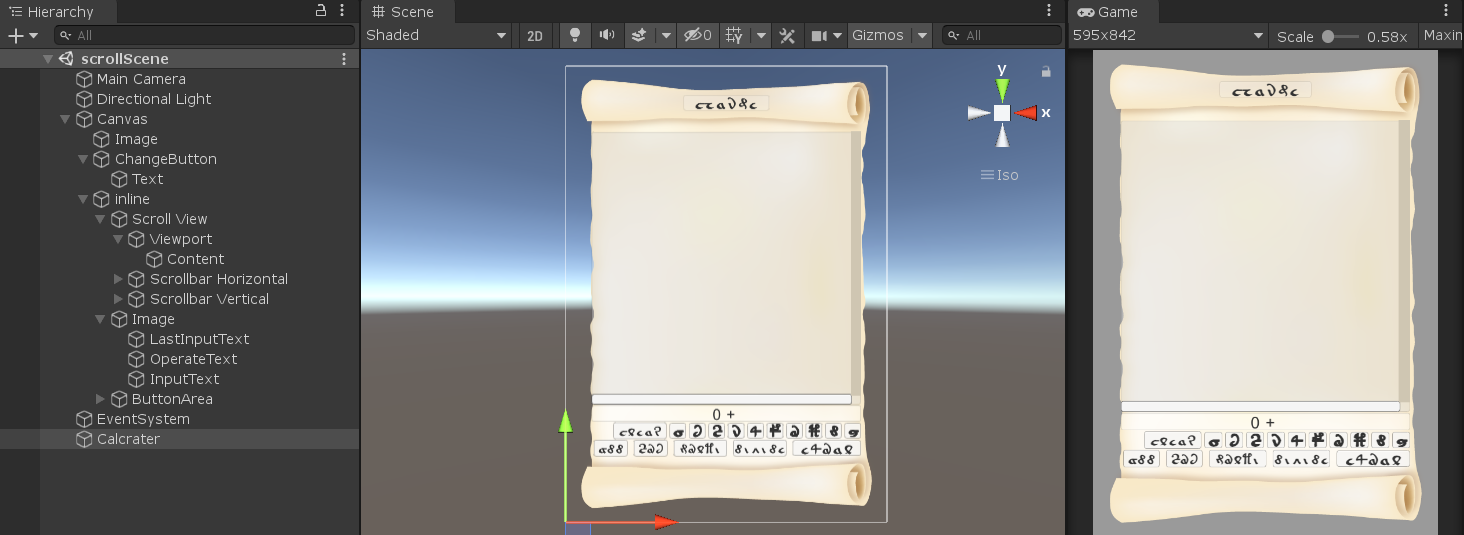Toggle scene effects like skybox and fog
Screen dimensions: 1464x535
click(x=639, y=35)
